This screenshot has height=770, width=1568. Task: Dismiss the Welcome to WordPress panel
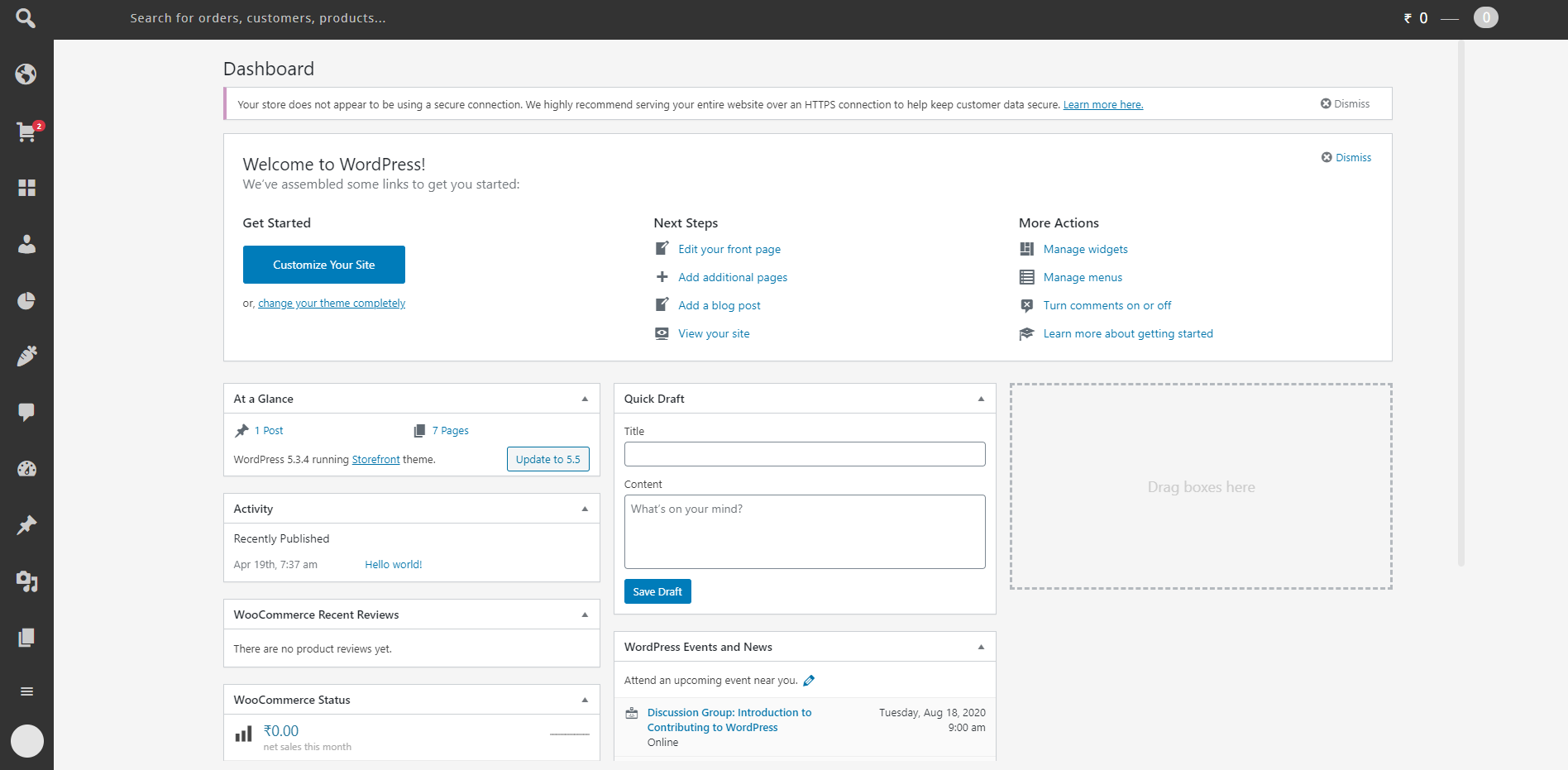[x=1346, y=157]
